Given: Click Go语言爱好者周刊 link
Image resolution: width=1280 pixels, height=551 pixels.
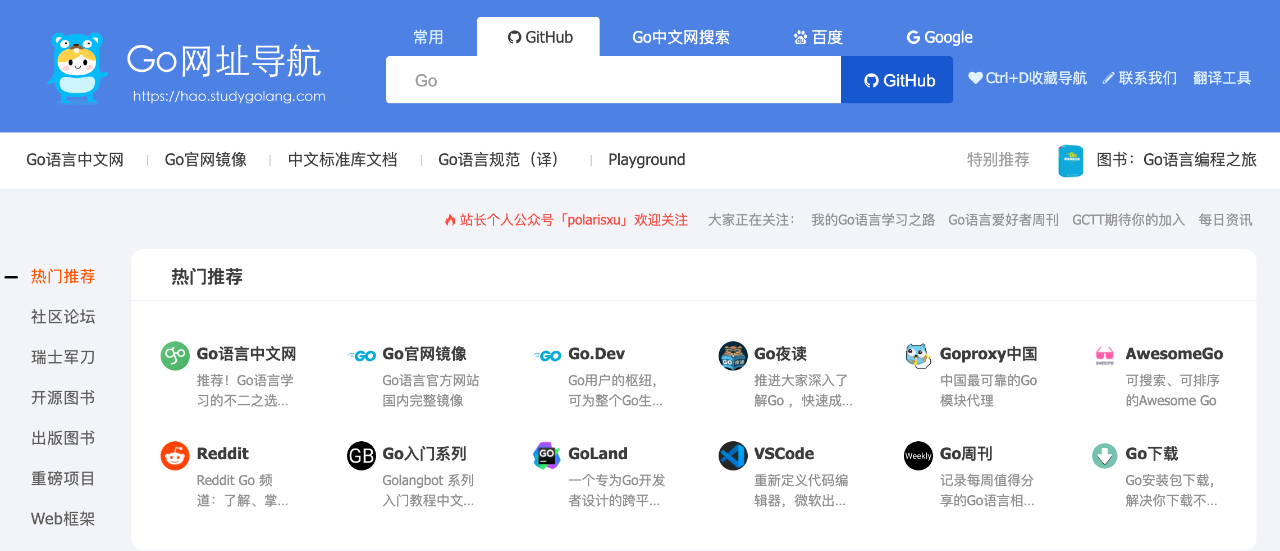Looking at the screenshot, I should tap(1003, 220).
